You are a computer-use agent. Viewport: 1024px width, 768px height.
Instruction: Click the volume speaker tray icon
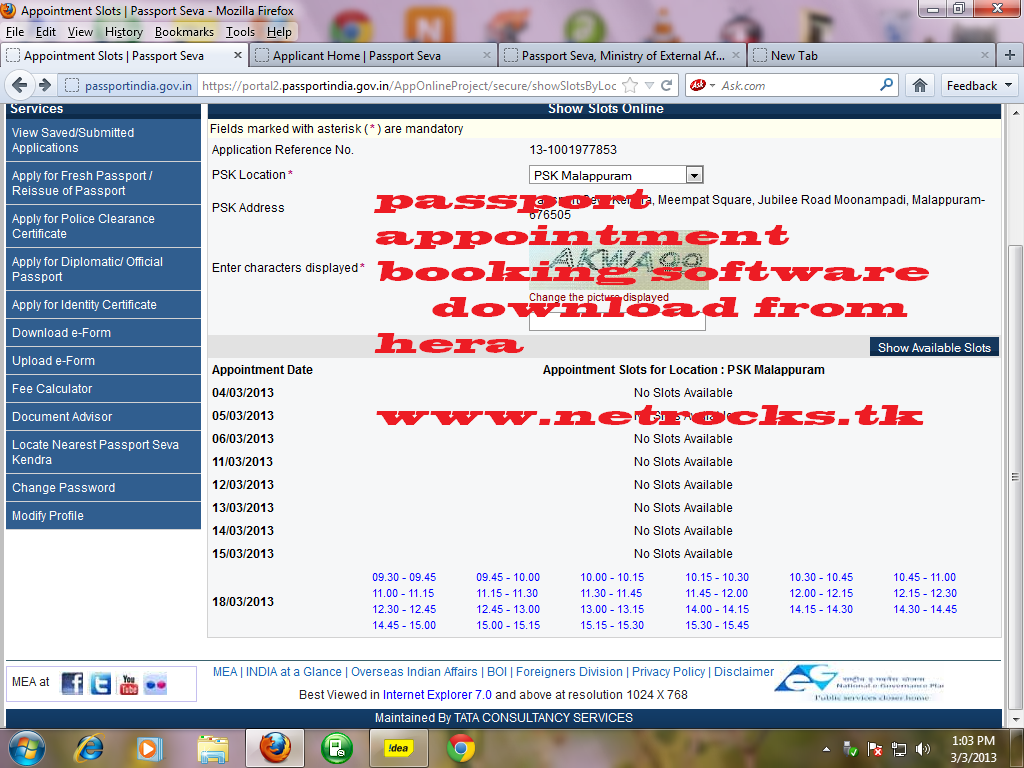[x=922, y=749]
